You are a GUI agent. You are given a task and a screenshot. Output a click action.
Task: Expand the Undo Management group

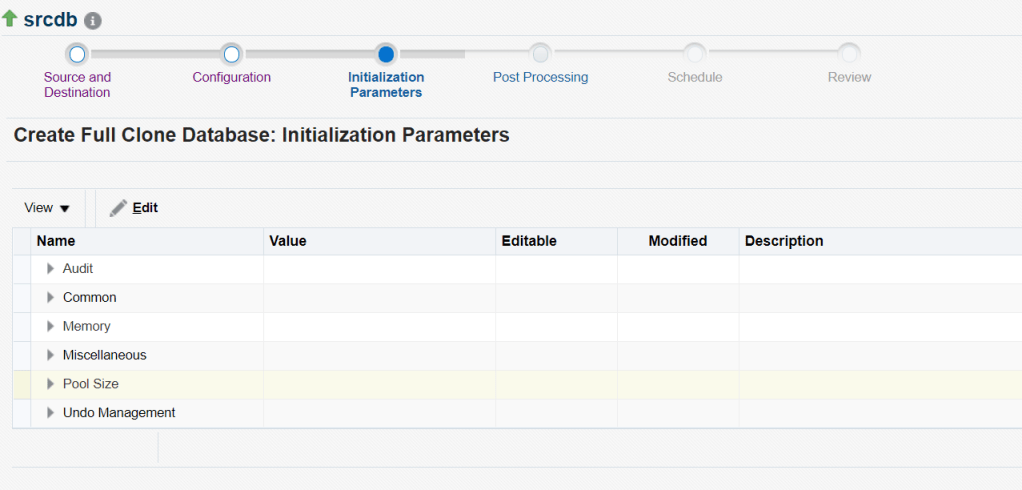51,413
